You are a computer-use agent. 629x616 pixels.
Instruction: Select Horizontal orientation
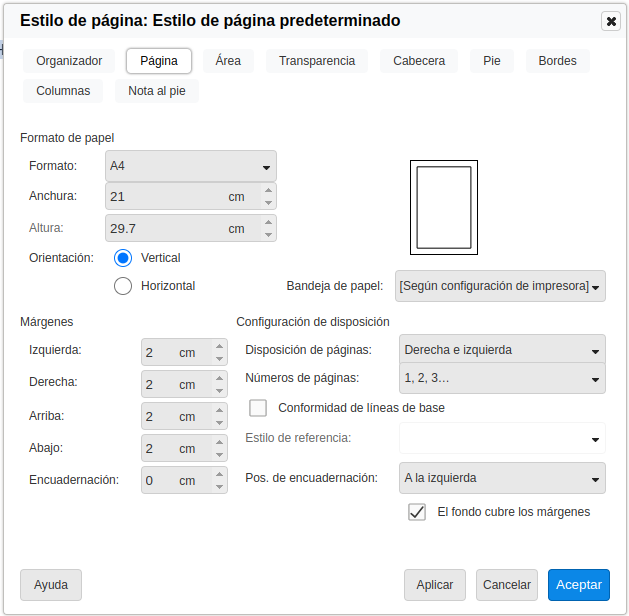[x=123, y=286]
